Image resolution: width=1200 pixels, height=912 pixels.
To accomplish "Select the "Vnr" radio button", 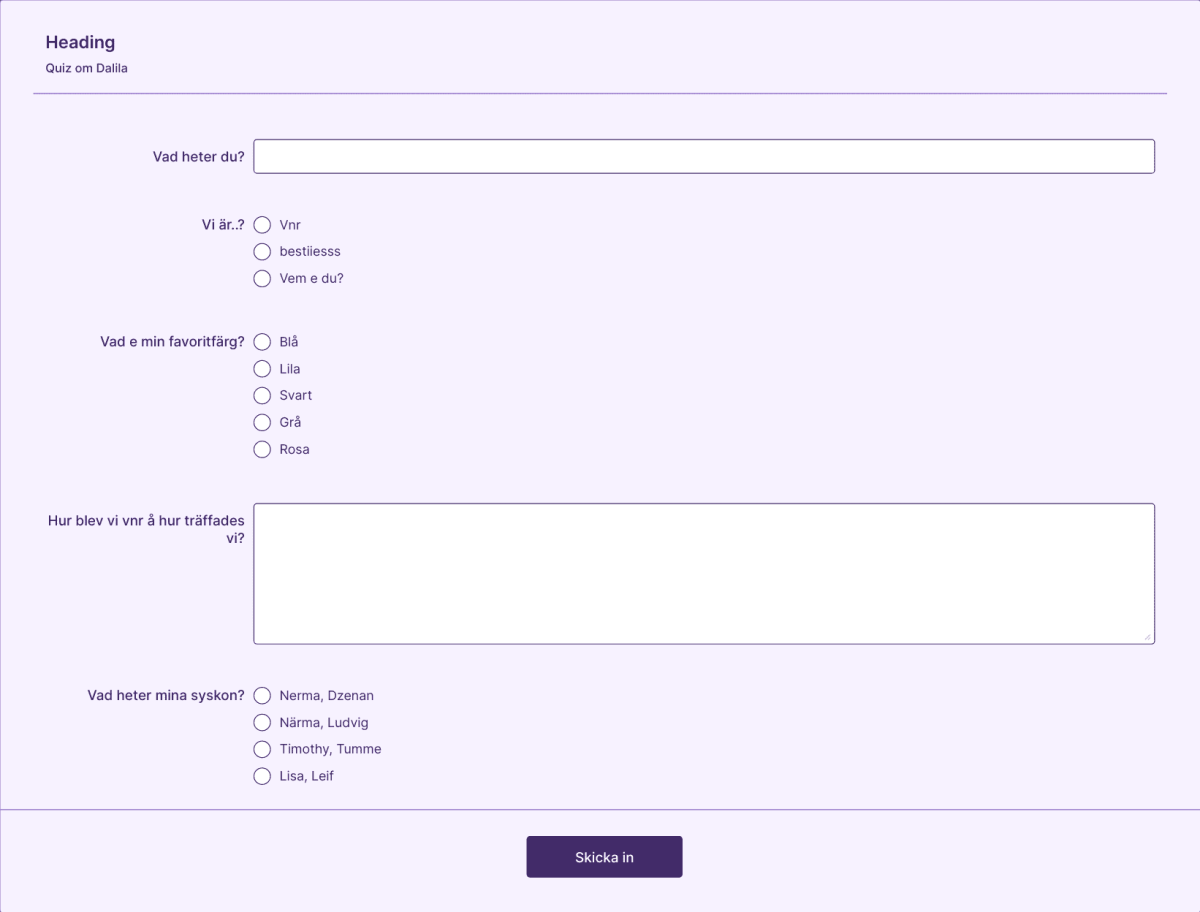I will coord(262,225).
